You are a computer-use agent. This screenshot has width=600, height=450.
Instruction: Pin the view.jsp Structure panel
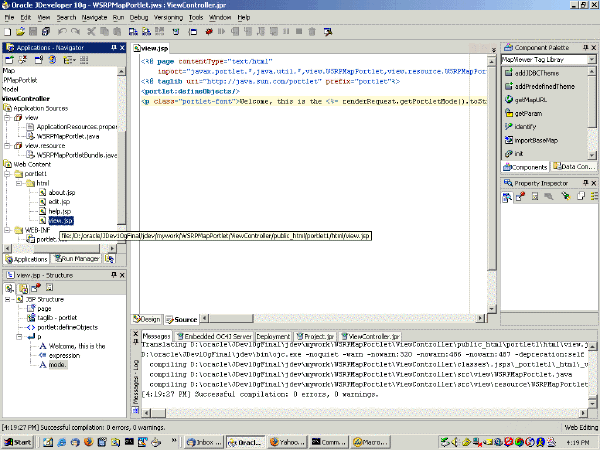pyautogui.click(x=114, y=275)
